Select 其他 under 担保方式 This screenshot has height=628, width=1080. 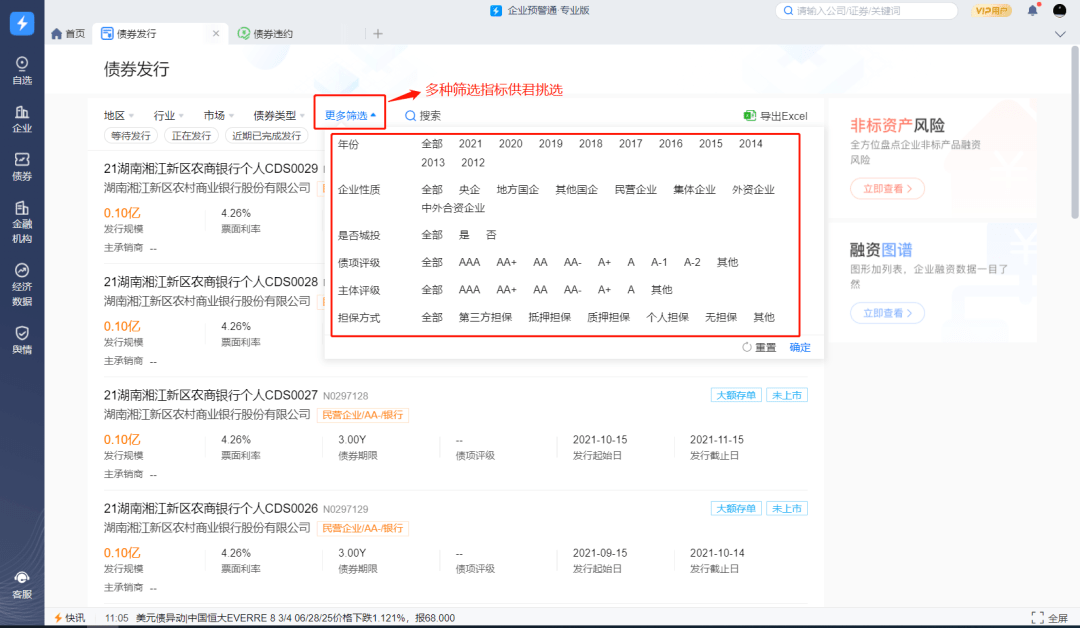click(x=764, y=317)
